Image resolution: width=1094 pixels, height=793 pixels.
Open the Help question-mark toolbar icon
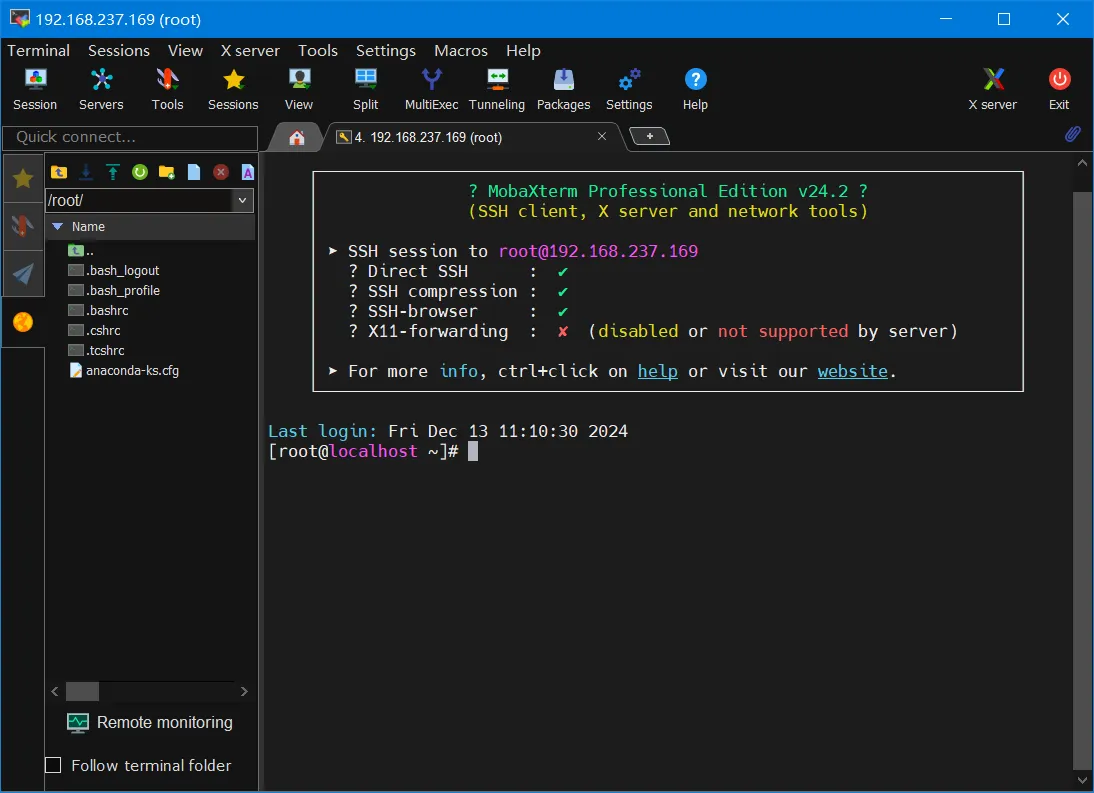click(x=695, y=90)
